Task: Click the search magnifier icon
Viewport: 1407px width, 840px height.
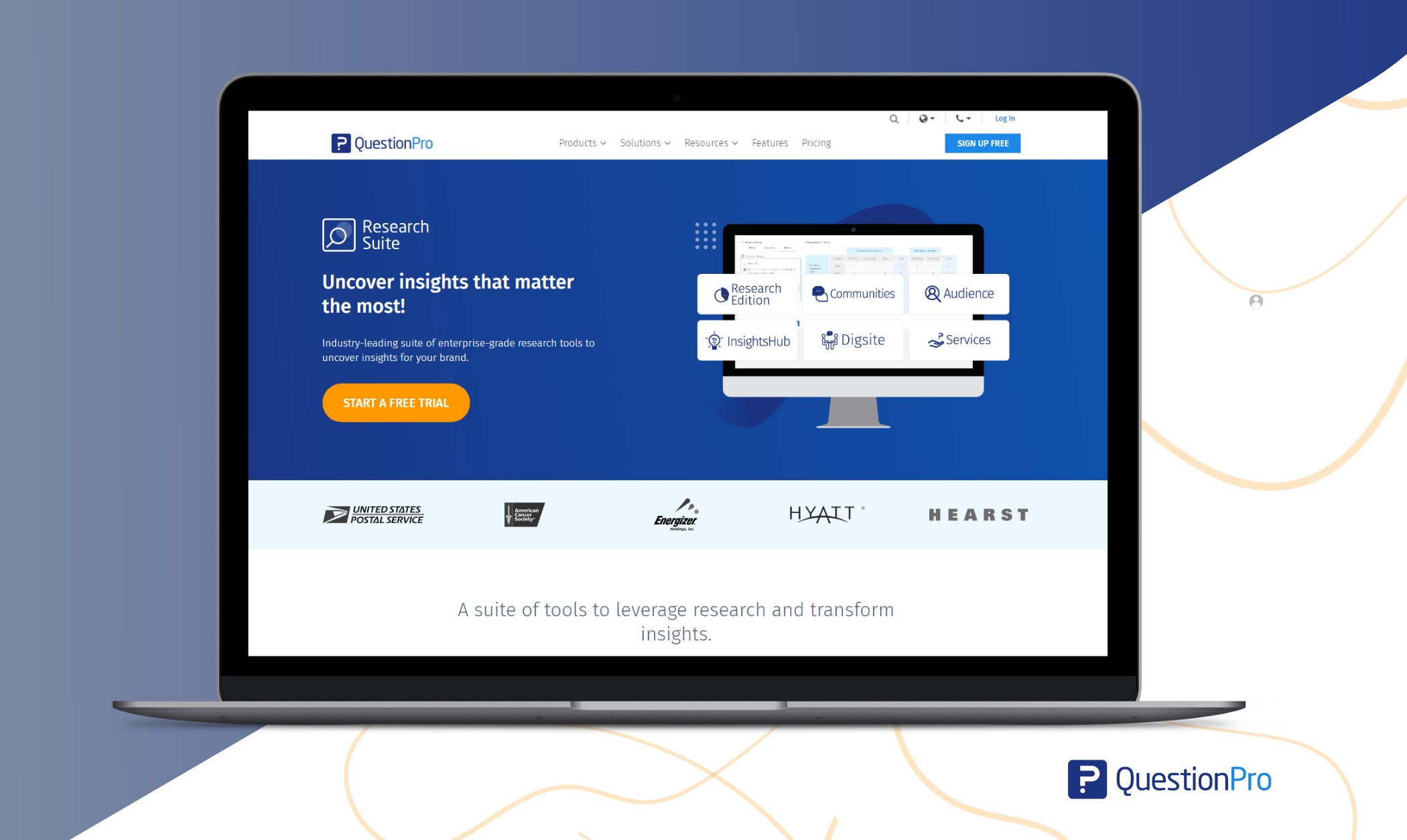Action: point(892,118)
